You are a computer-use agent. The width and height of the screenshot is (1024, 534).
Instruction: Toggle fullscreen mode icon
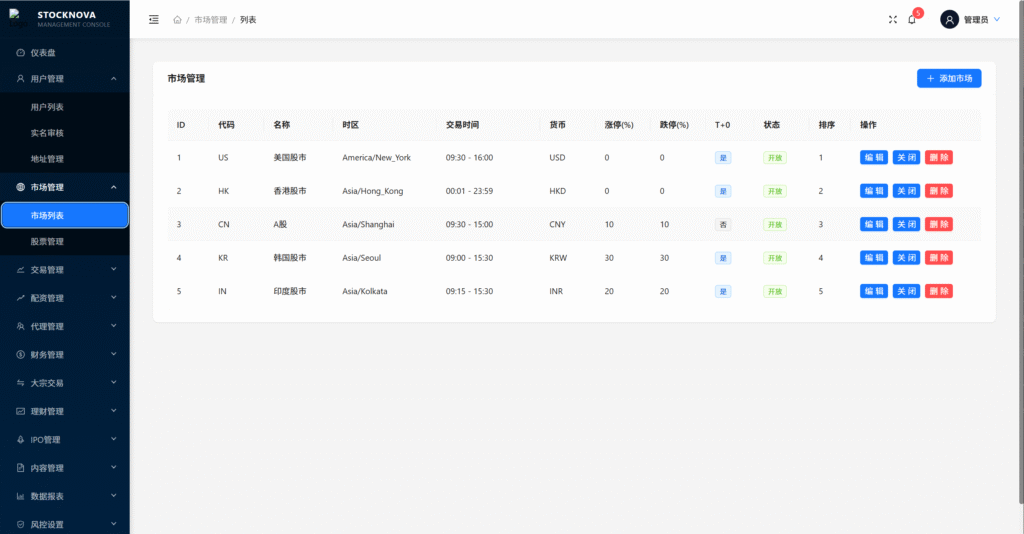893,19
